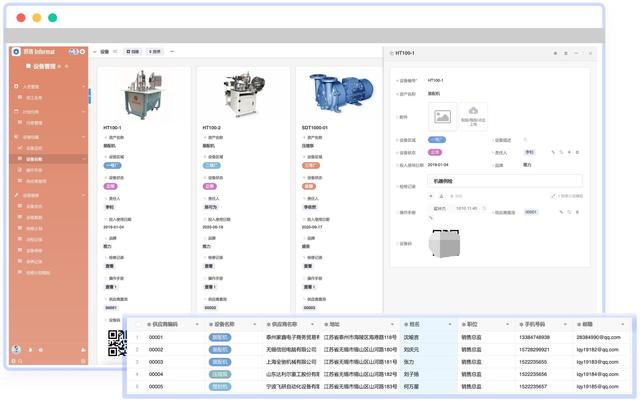This screenshot has width=640, height=404.
Task: Select the highlighted 设备台账 sidebar item
Action: (49, 159)
